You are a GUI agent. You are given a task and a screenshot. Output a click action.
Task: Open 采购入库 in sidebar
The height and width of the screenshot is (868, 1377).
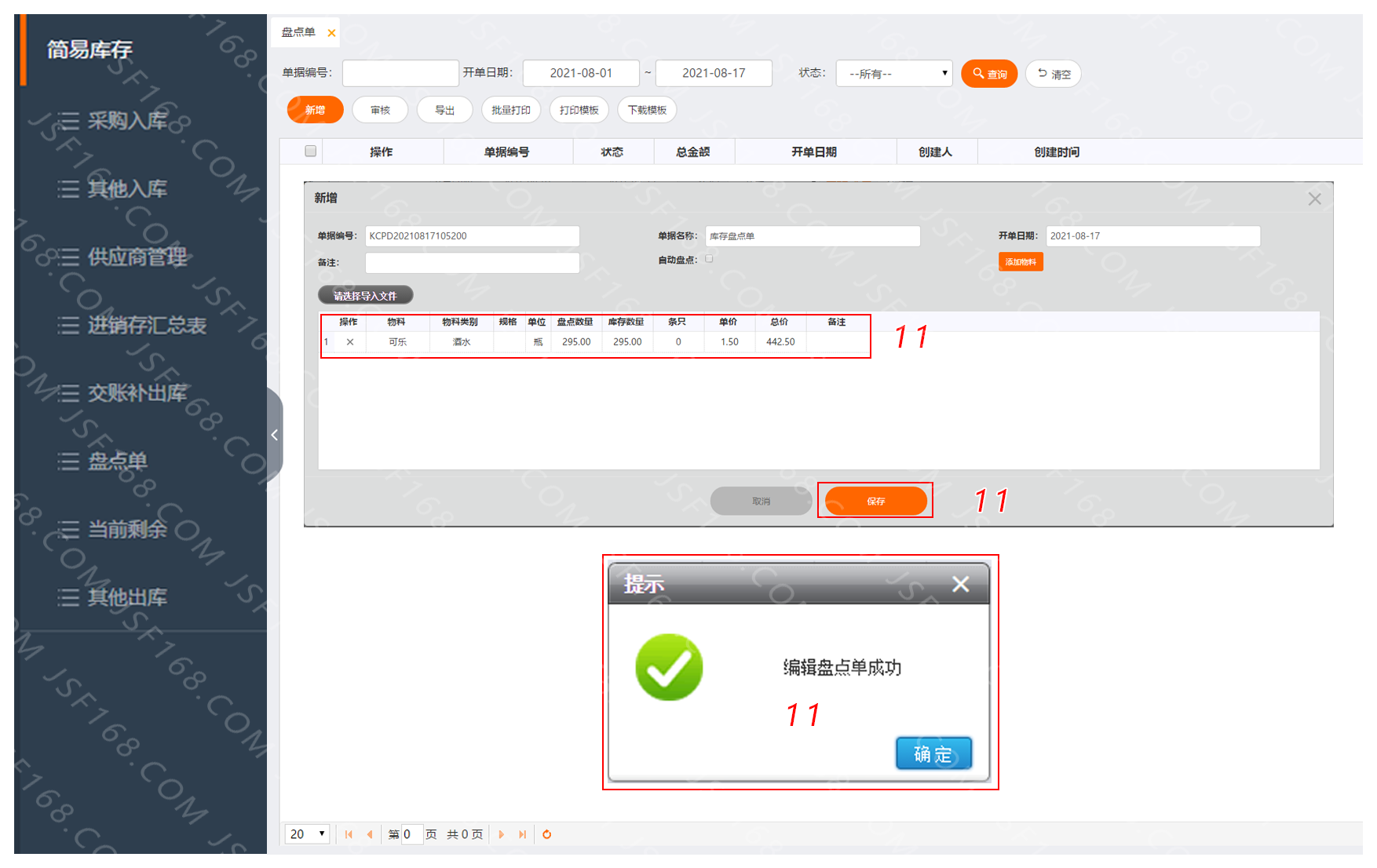(127, 121)
